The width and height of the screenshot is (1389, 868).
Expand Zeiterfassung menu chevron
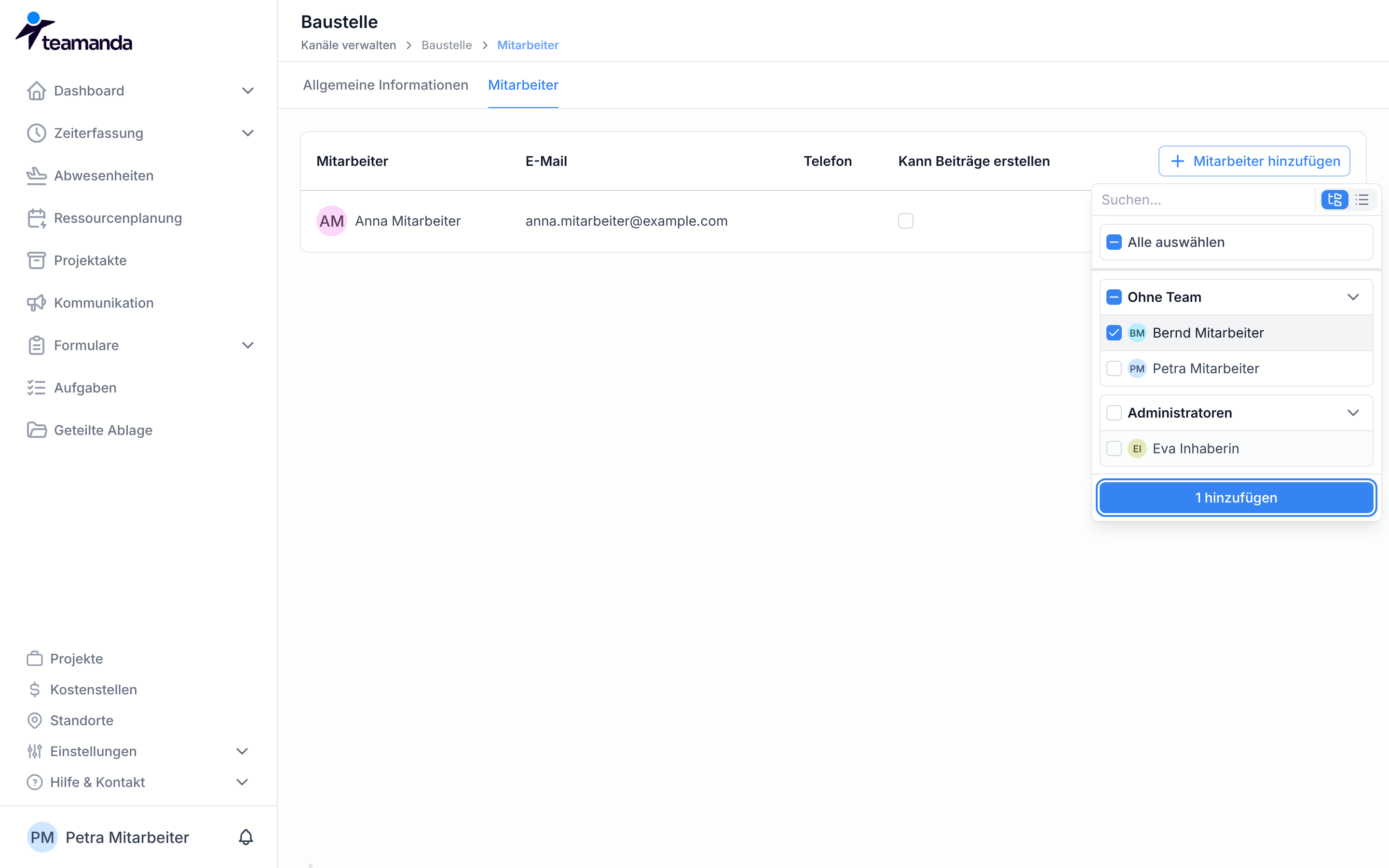pyautogui.click(x=248, y=133)
